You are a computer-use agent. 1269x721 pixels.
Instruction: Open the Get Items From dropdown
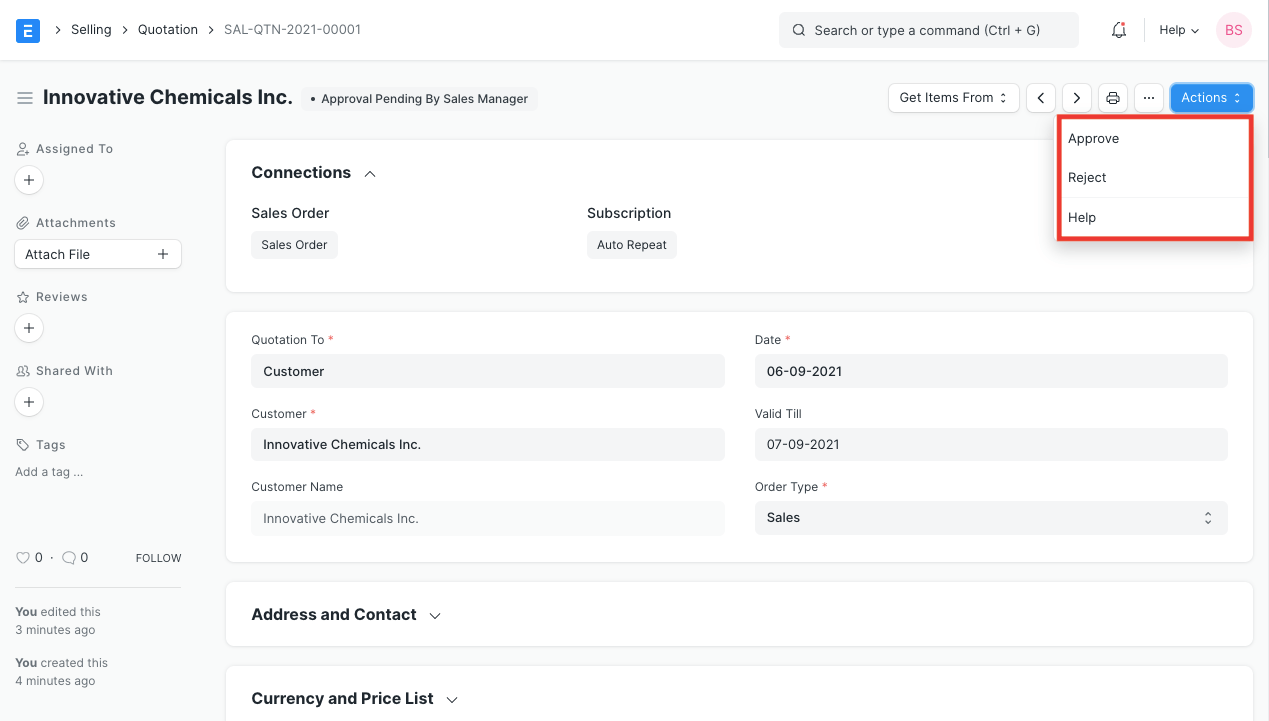(952, 97)
